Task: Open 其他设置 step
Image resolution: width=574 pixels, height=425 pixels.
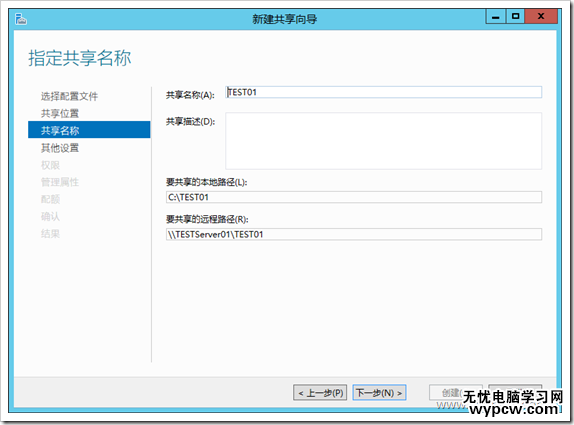Action: [60, 148]
